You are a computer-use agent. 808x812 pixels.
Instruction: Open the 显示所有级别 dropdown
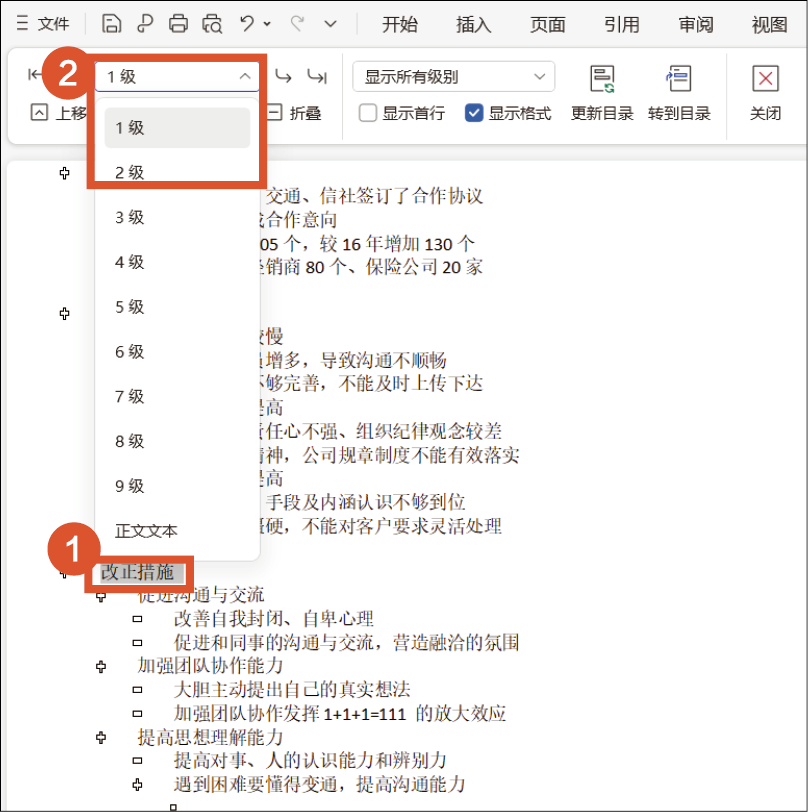tap(453, 76)
